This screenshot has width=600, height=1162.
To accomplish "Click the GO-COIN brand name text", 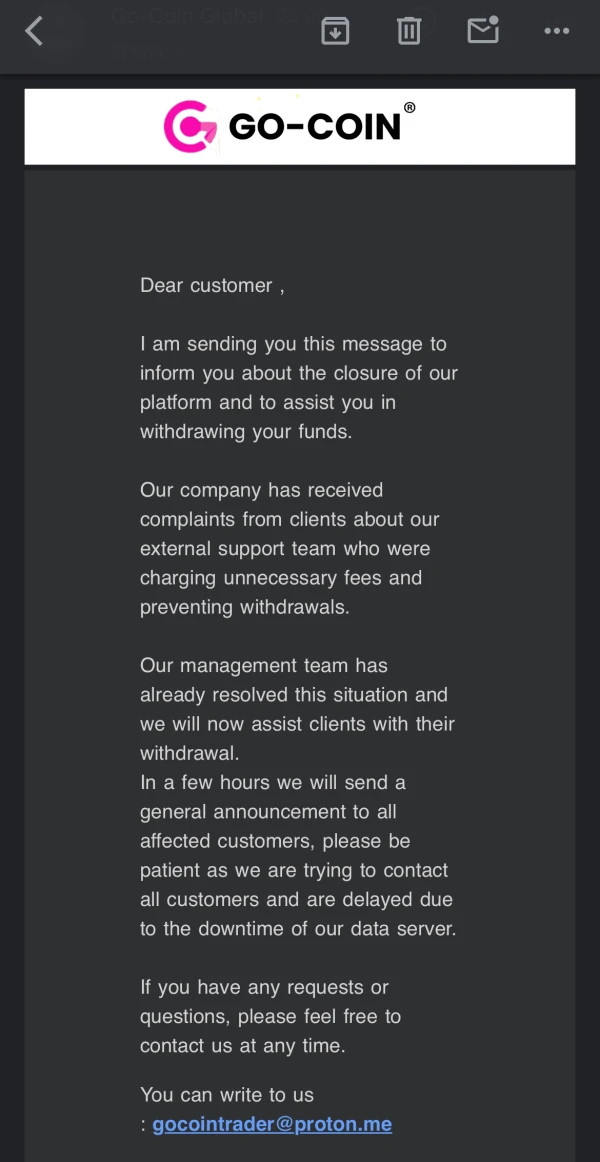I will [x=314, y=127].
